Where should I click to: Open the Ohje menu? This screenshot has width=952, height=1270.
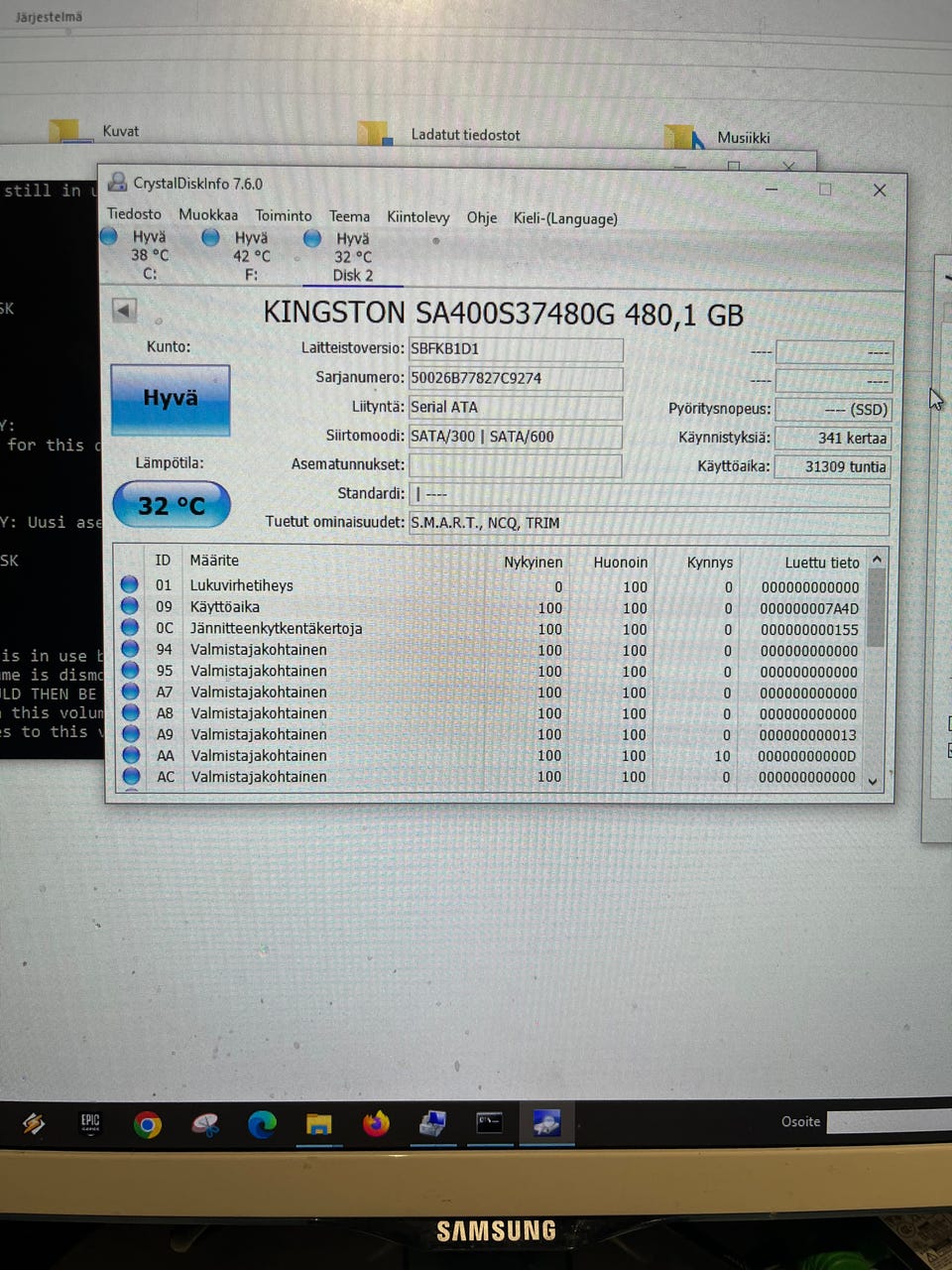pyautogui.click(x=482, y=217)
